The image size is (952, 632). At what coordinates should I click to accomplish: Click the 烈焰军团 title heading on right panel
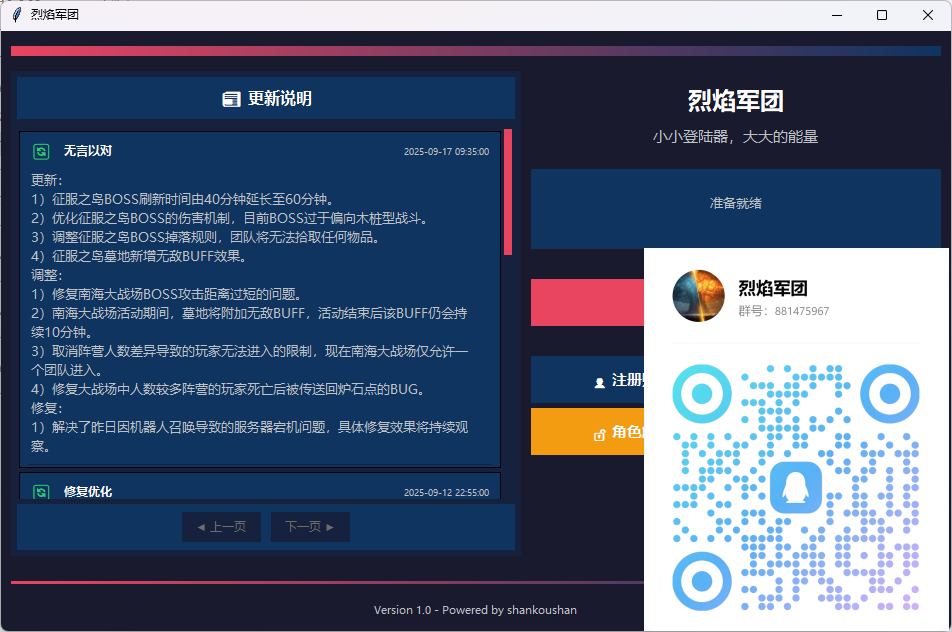pos(735,101)
